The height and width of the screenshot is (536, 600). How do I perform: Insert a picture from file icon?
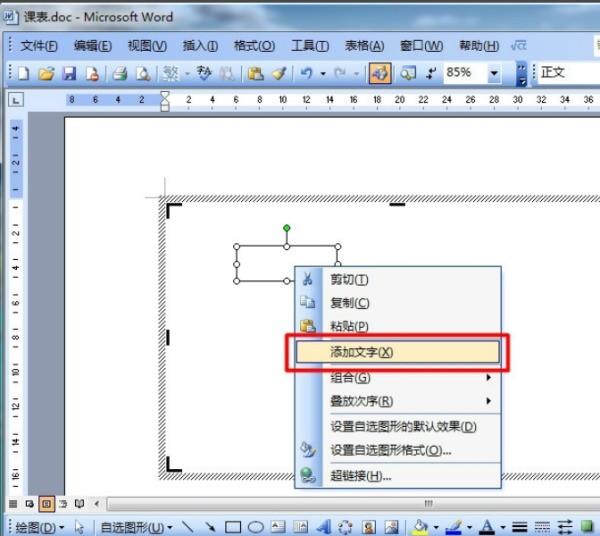pos(391,528)
